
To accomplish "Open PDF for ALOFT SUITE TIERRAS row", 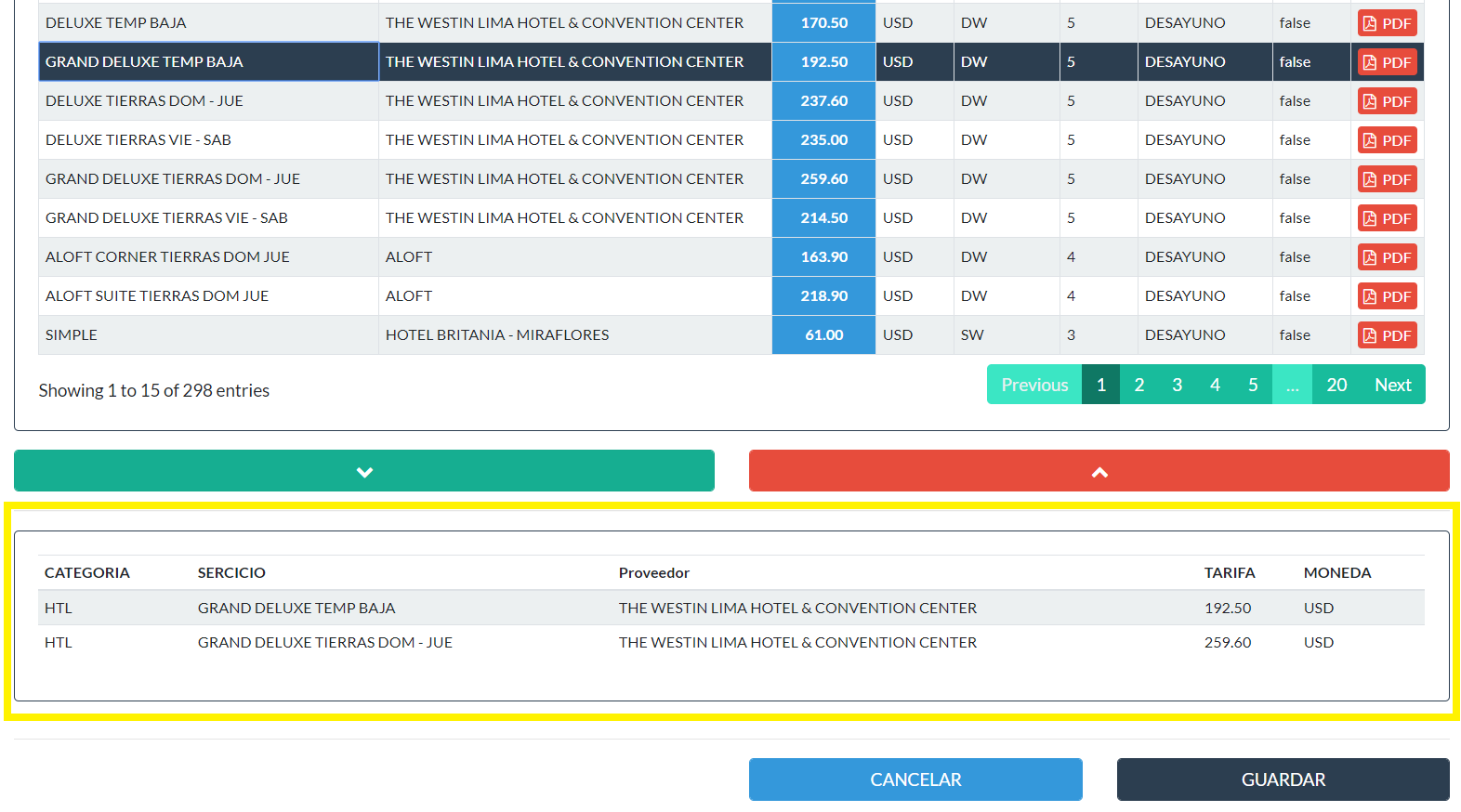I will (x=1387, y=296).
